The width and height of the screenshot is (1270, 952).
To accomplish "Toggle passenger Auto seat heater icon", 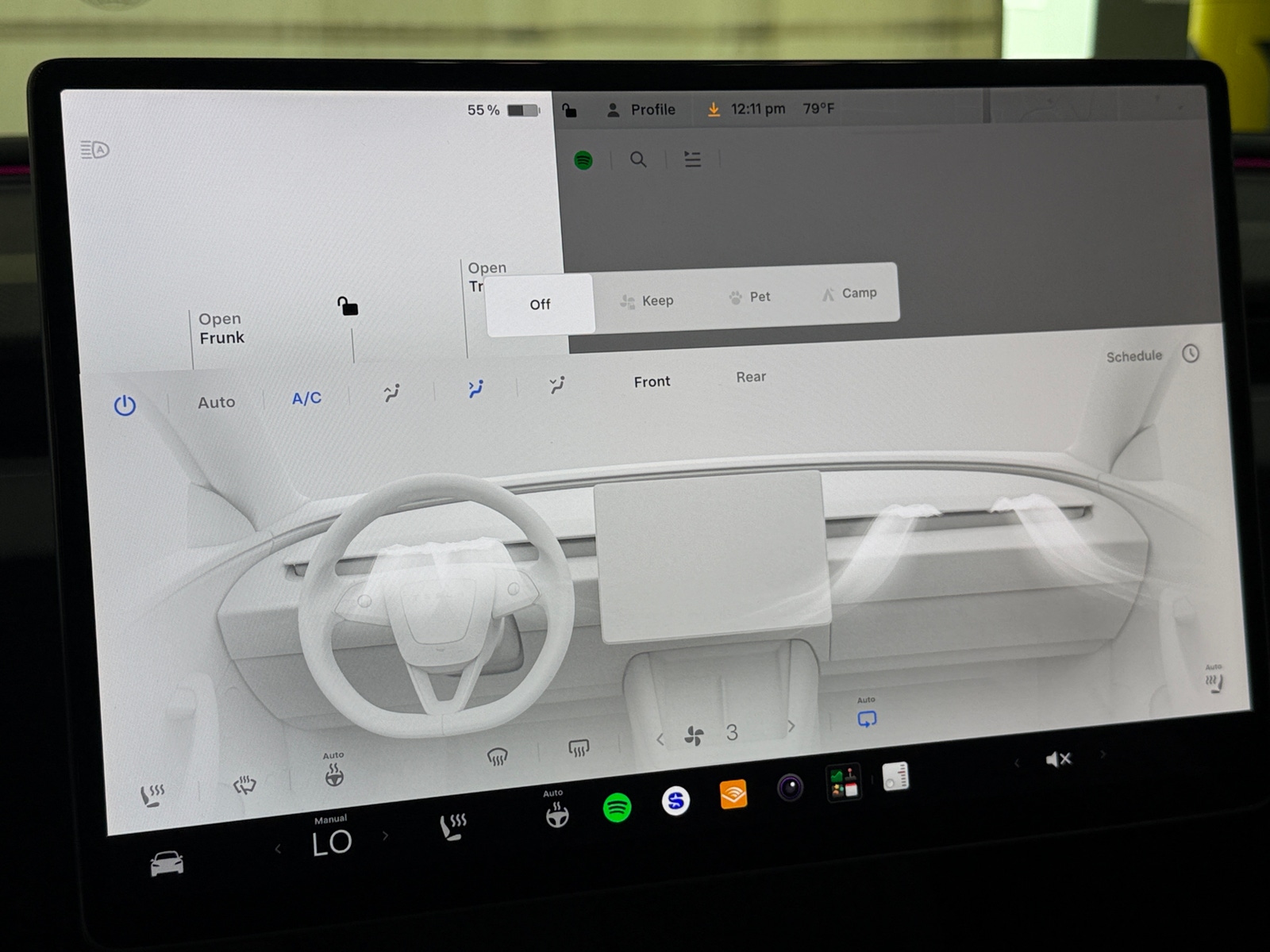I will click(1214, 679).
